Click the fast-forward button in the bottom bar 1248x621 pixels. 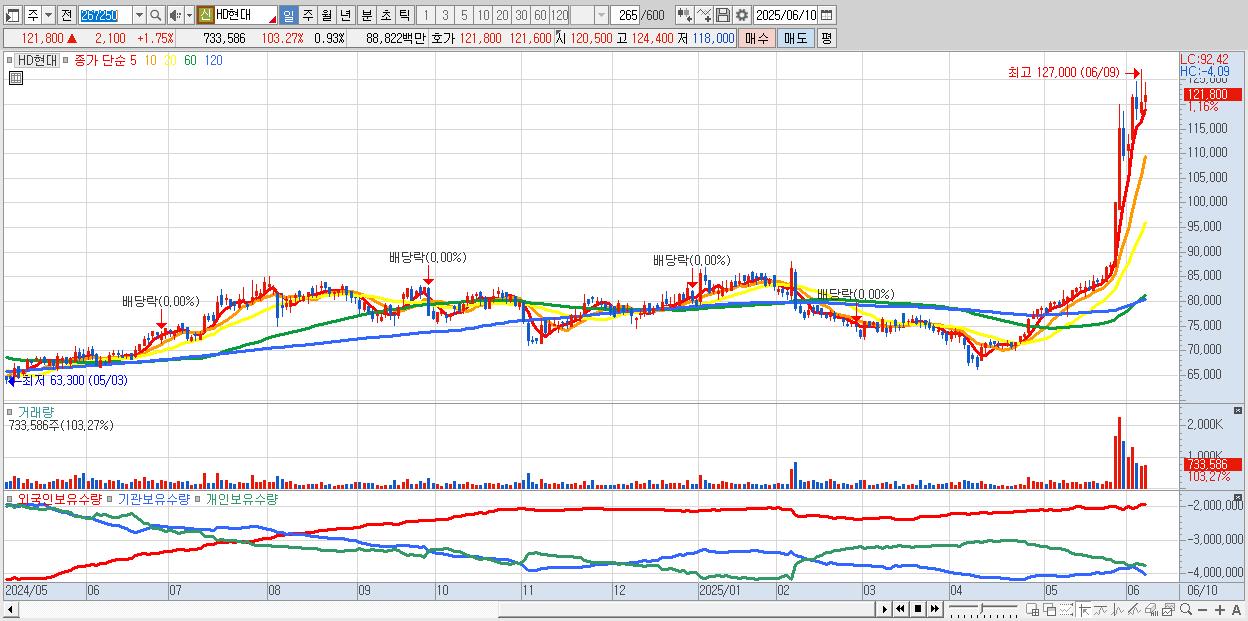[x=934, y=609]
